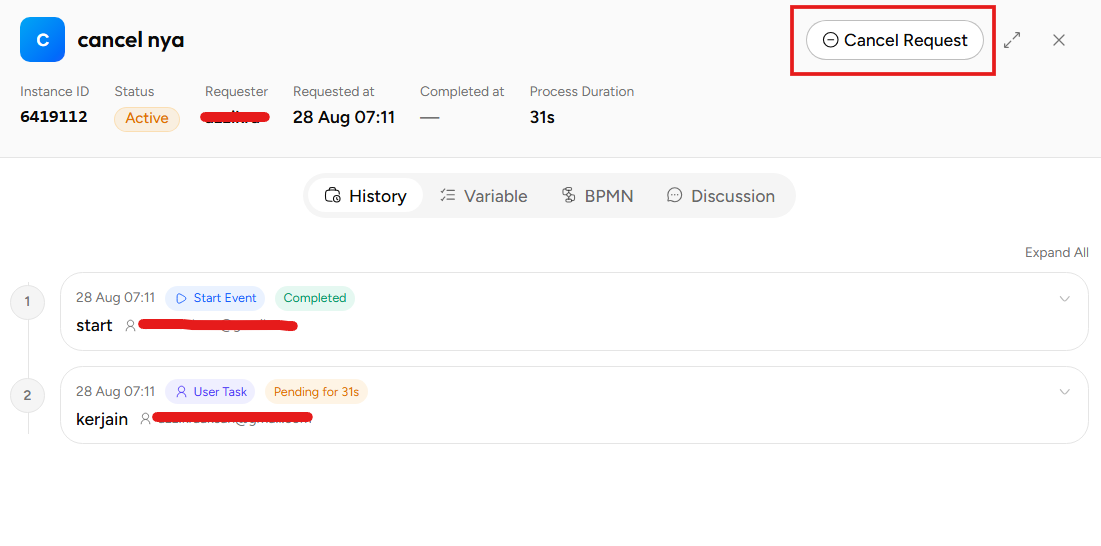Viewport: 1101px width, 546px height.
Task: Click the Start Event row timestamp
Action: pos(115,298)
